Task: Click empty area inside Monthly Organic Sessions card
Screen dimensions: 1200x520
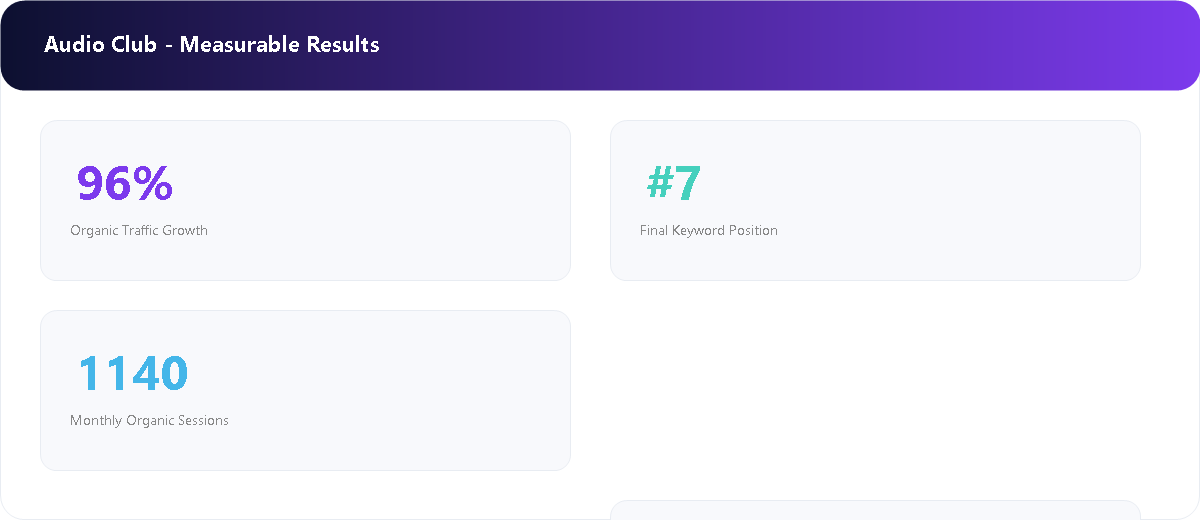Action: pos(400,390)
